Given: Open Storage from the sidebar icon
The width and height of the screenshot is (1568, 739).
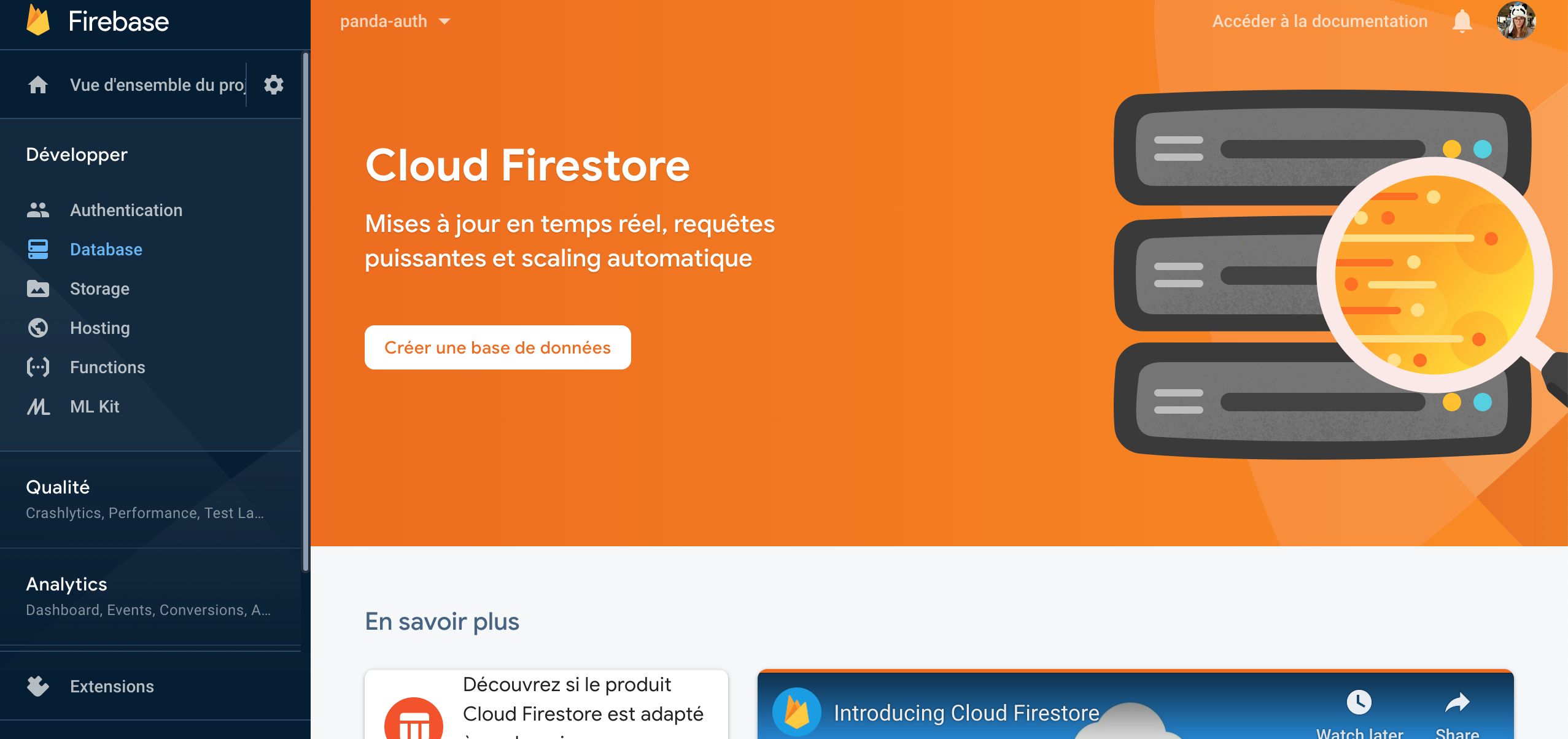Looking at the screenshot, I should [x=38, y=288].
